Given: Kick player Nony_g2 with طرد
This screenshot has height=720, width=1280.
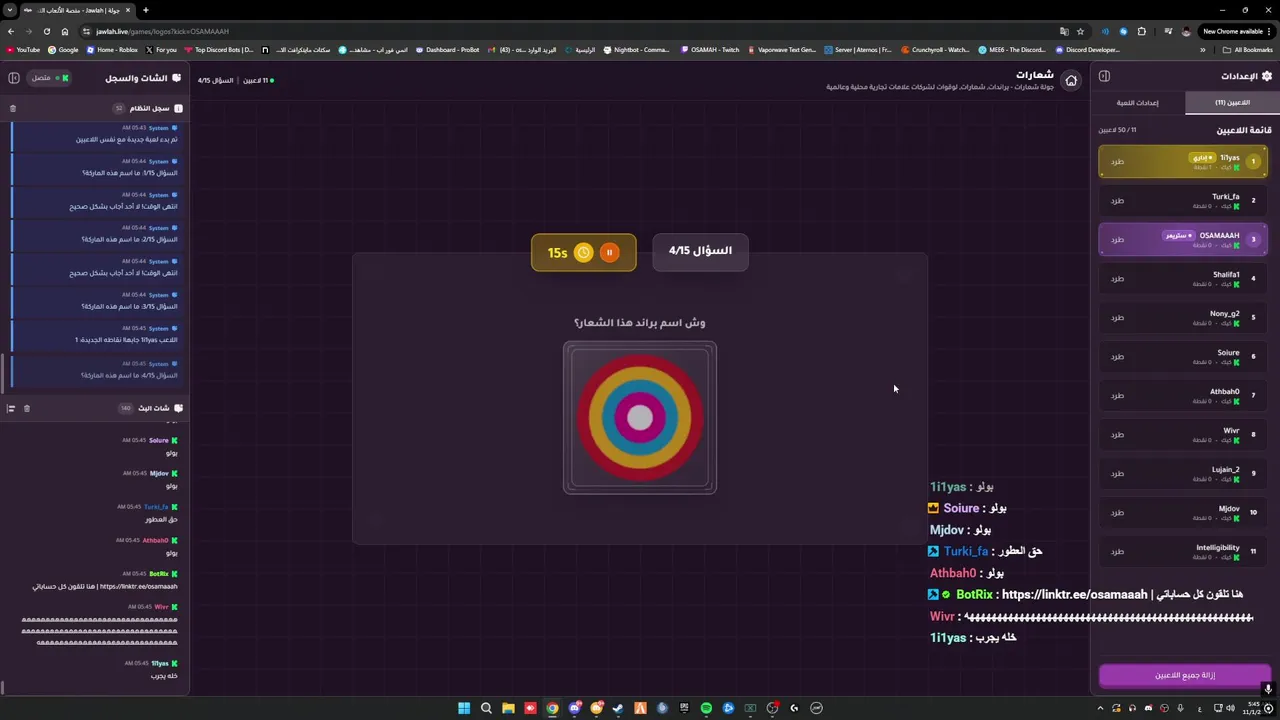Looking at the screenshot, I should 1117,318.
